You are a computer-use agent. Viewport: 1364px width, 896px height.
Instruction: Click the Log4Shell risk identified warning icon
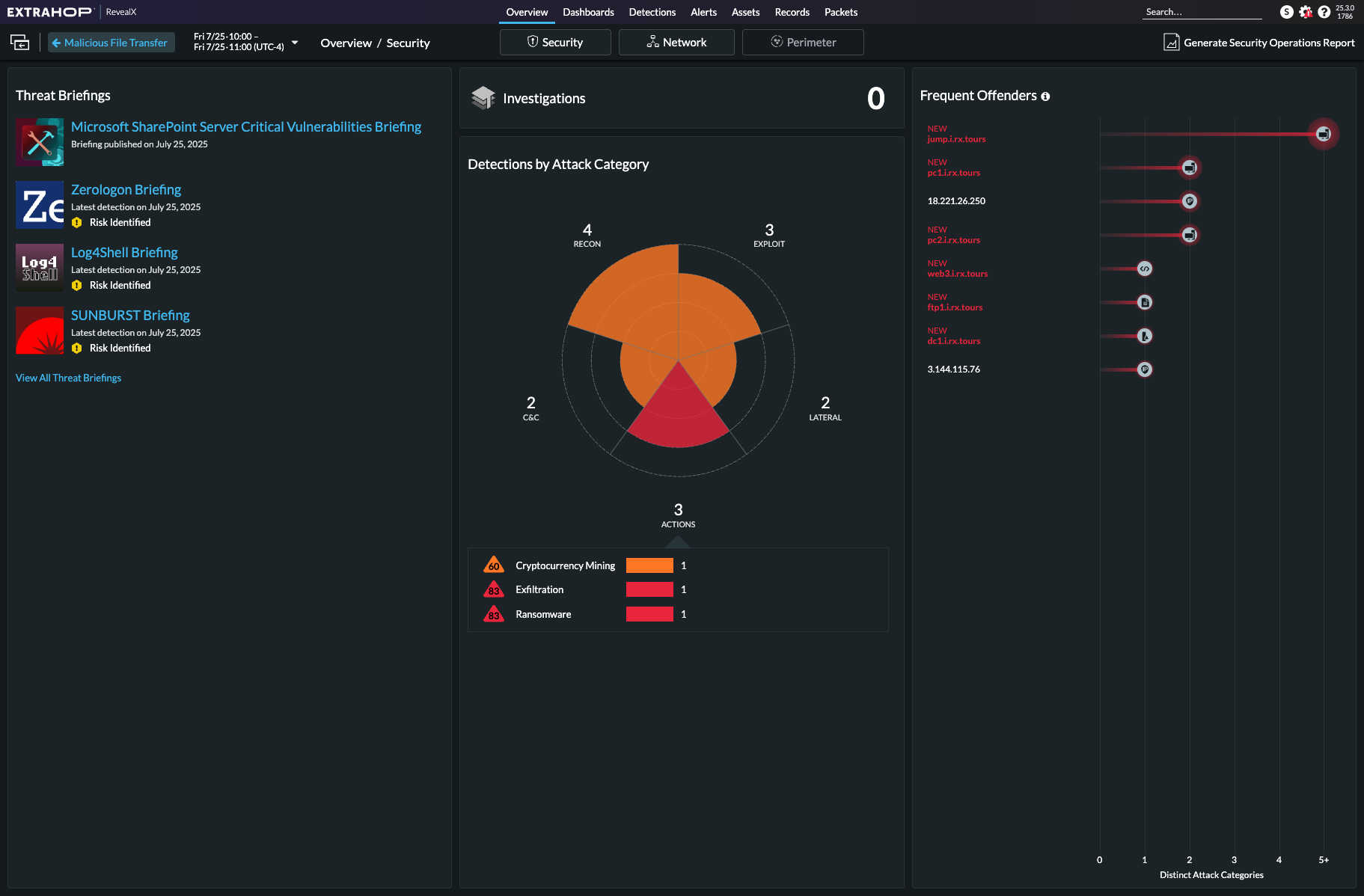[76, 286]
